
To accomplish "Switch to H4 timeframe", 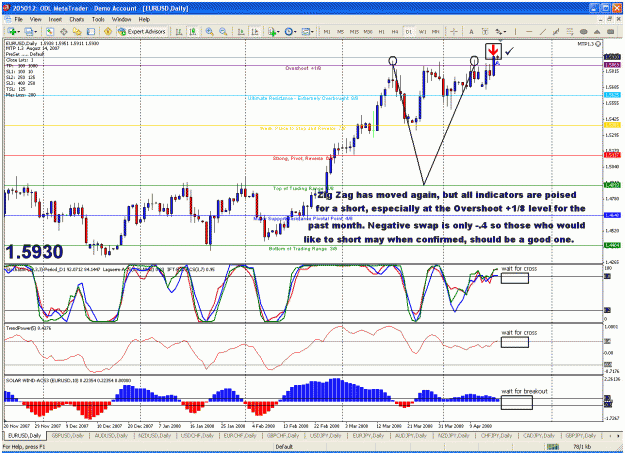I will [x=395, y=32].
